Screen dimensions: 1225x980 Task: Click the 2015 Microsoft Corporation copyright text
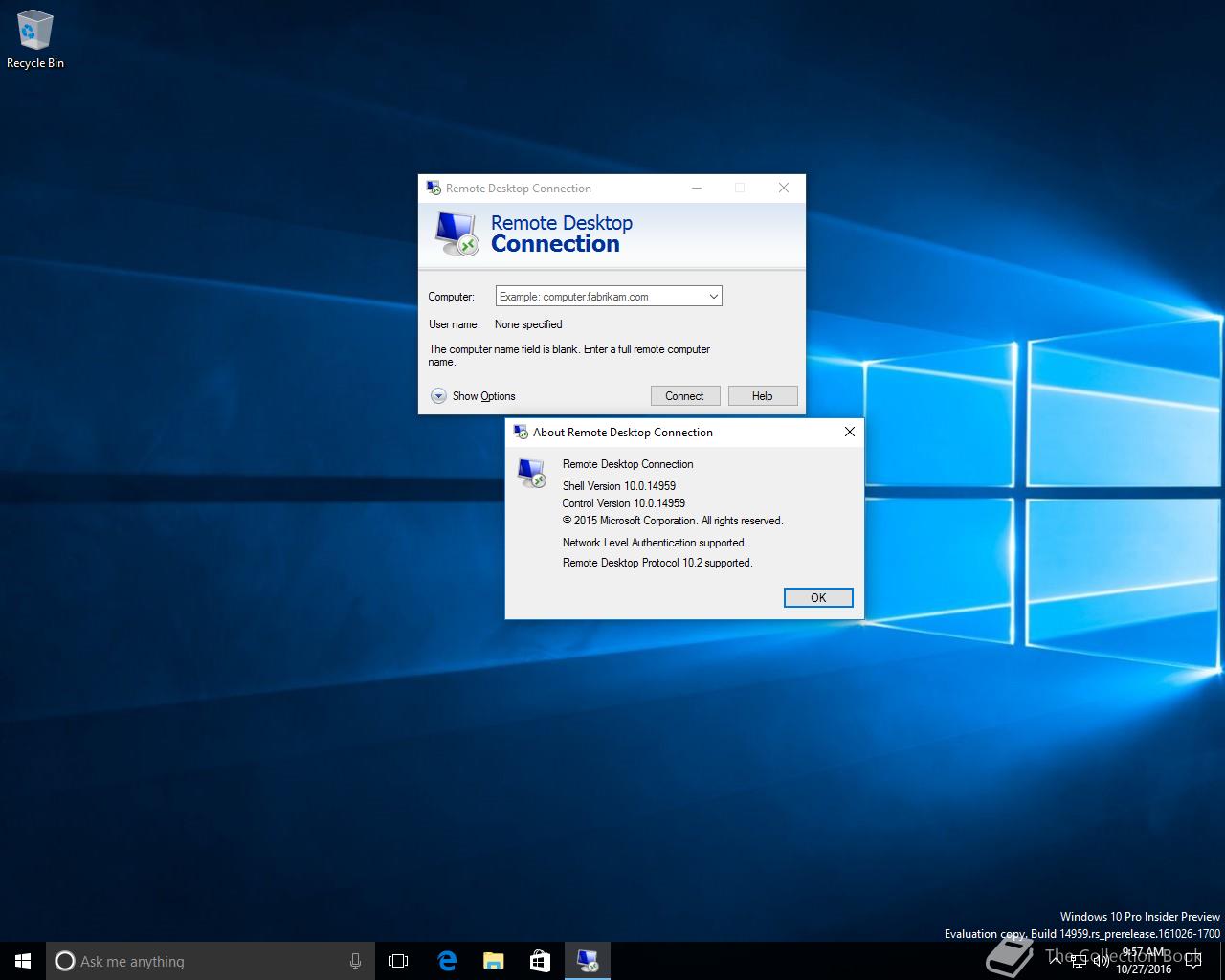coord(673,521)
